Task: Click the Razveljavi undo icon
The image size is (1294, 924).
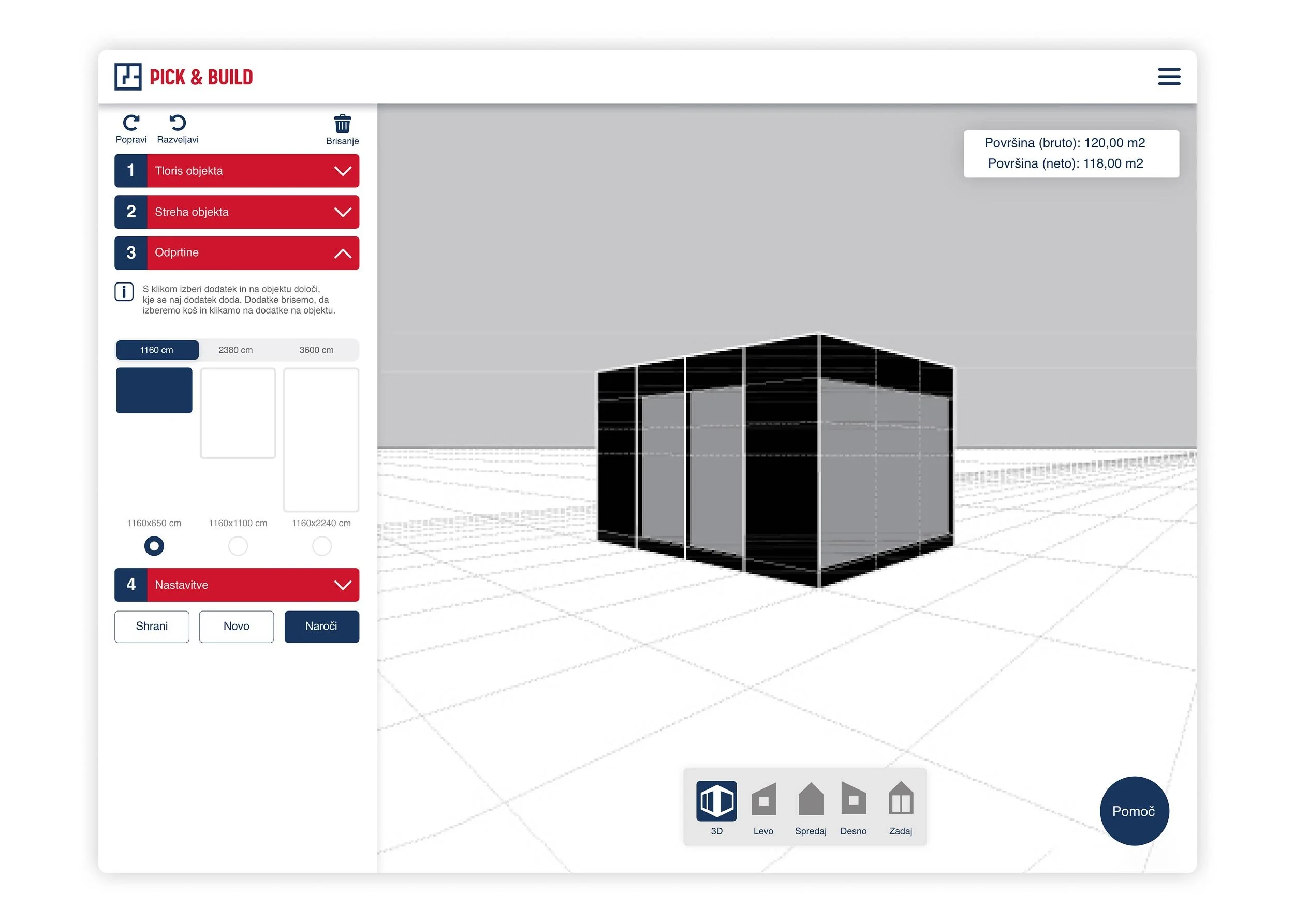Action: pyautogui.click(x=178, y=123)
